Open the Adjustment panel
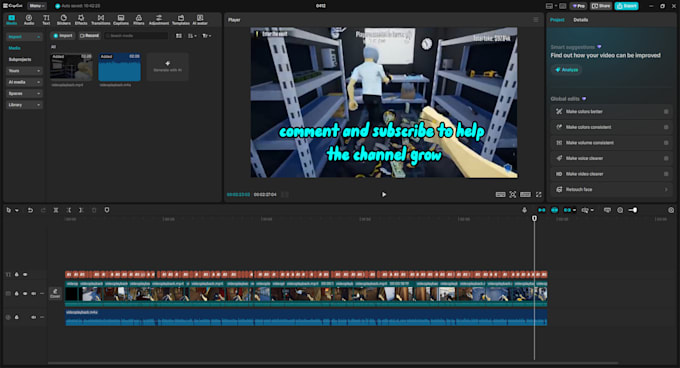The width and height of the screenshot is (680, 368). coord(159,20)
